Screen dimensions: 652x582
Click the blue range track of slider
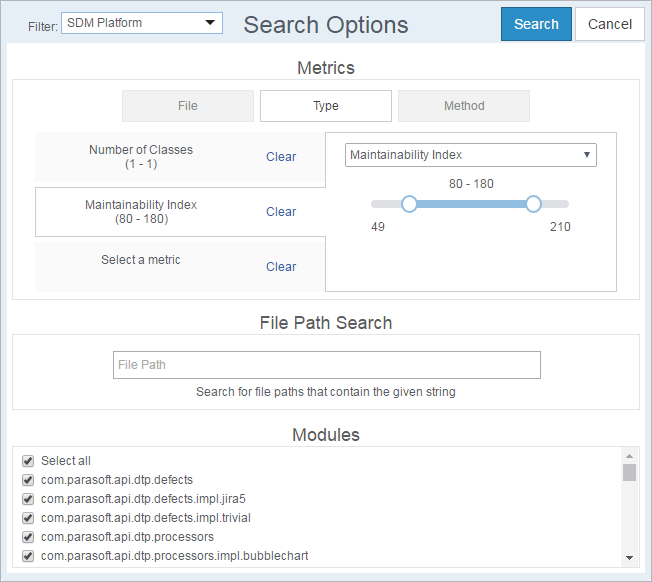coord(471,204)
